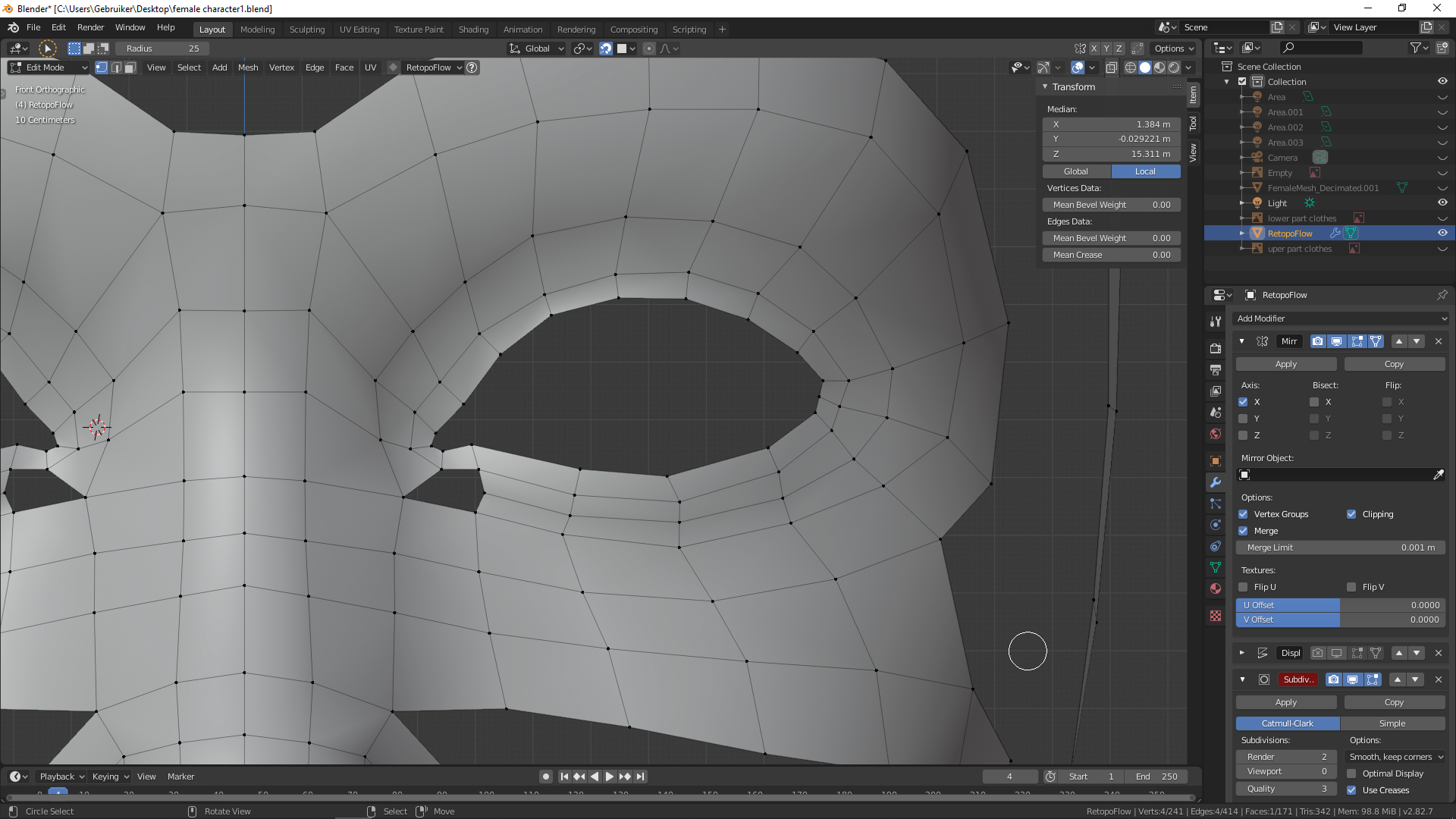Image resolution: width=1456 pixels, height=819 pixels.
Task: Open the Edit Mode selector dropdown
Action: tap(49, 67)
